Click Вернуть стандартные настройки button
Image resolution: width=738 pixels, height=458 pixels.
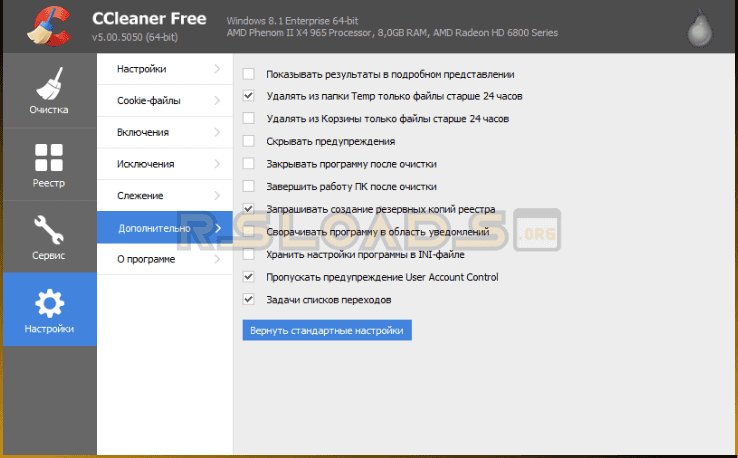tap(327, 330)
